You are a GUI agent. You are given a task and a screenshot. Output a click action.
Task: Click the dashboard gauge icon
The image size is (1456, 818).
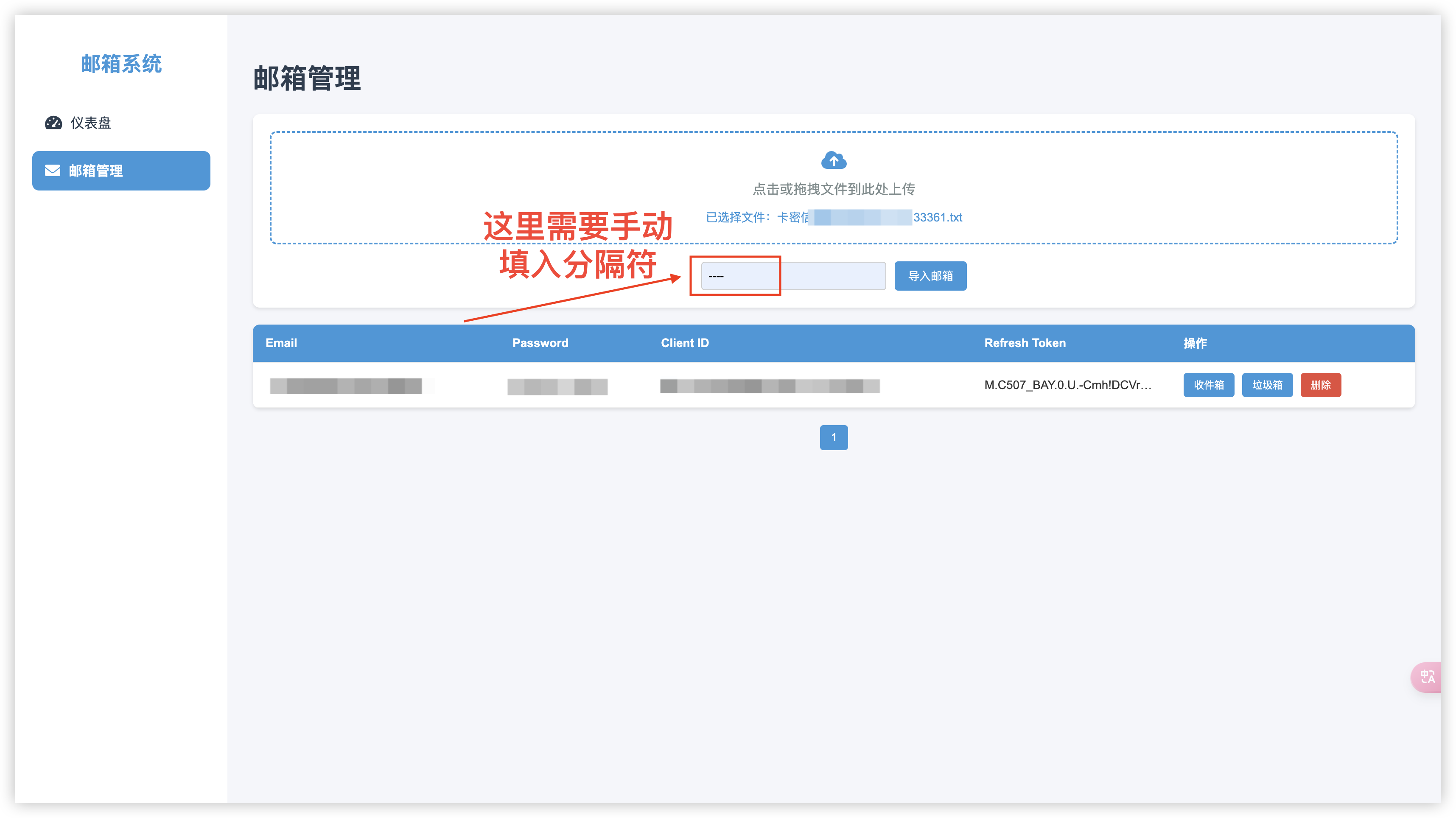click(53, 123)
